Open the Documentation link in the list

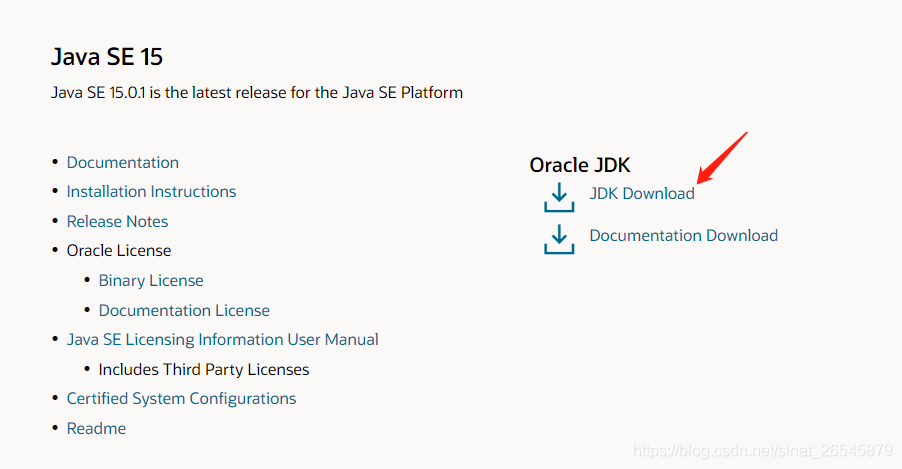tap(123, 162)
